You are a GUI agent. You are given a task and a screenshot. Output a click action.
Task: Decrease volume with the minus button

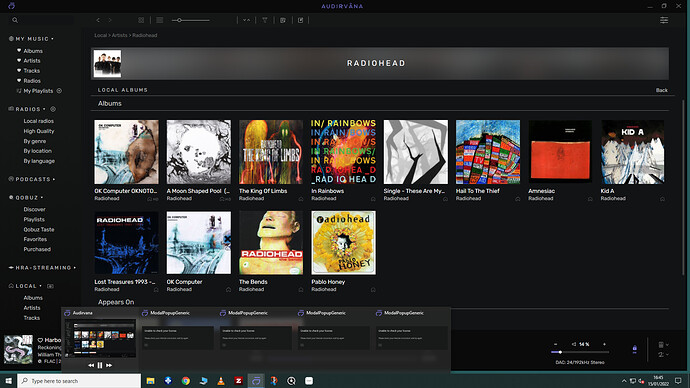(555, 344)
